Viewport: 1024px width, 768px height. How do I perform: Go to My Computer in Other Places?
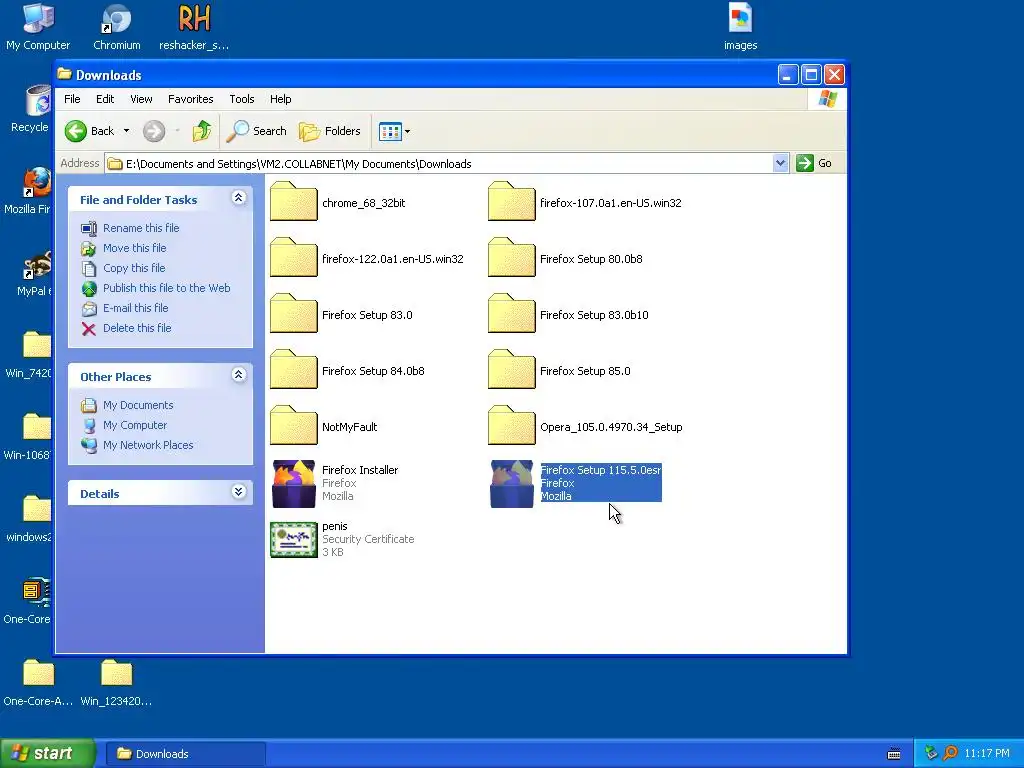[135, 425]
